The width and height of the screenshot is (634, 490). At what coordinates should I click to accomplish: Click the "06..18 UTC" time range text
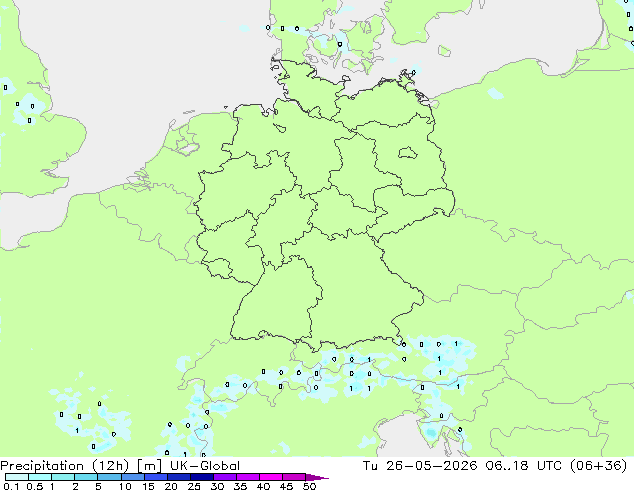point(524,466)
